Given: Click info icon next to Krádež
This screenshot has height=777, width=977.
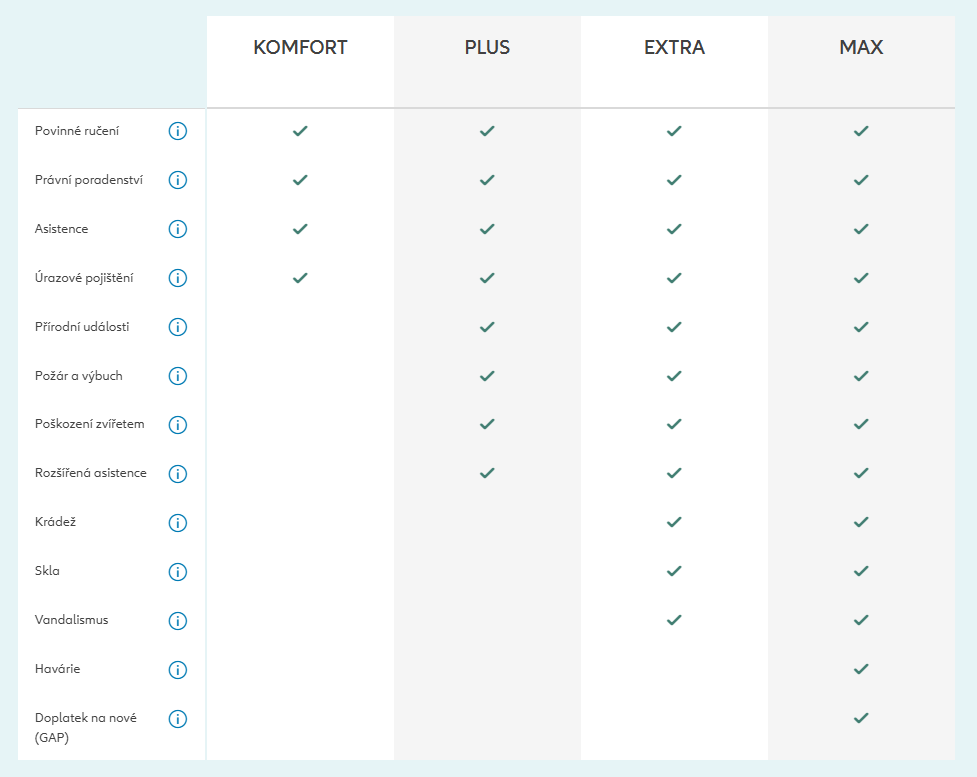Looking at the screenshot, I should 178,523.
